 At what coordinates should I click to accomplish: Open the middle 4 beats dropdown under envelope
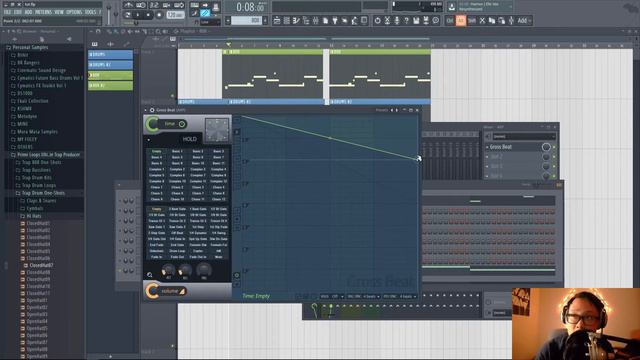tap(364, 296)
